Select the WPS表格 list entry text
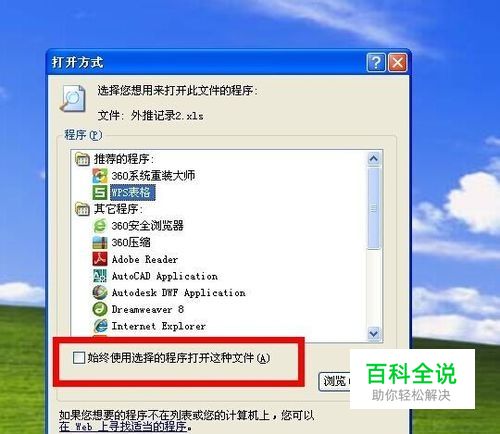This screenshot has width=500, height=434. point(130,193)
